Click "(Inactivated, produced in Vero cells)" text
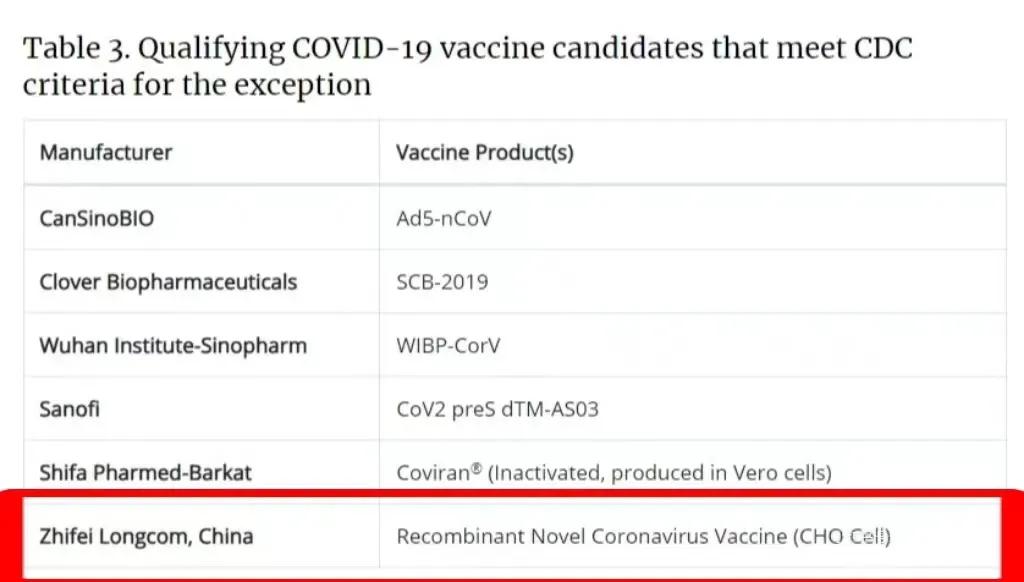This screenshot has height=582, width=1024. click(658, 473)
